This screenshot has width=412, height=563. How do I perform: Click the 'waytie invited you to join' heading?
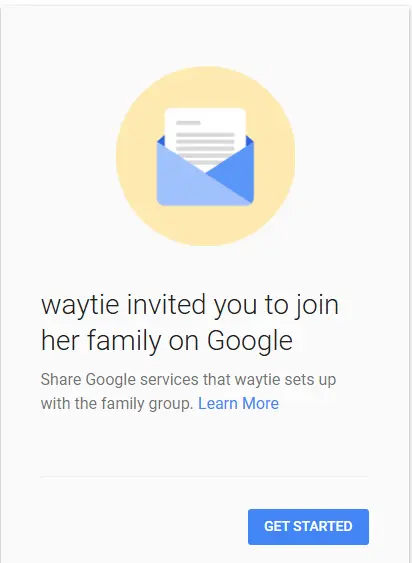(x=190, y=306)
